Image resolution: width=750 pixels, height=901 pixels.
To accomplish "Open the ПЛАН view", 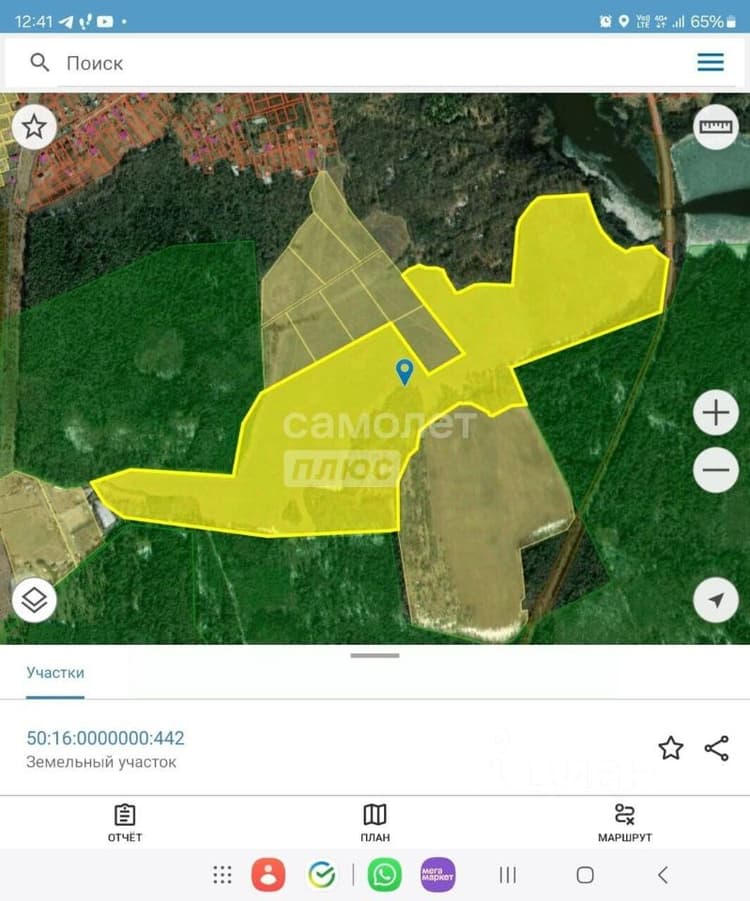I will 375,823.
